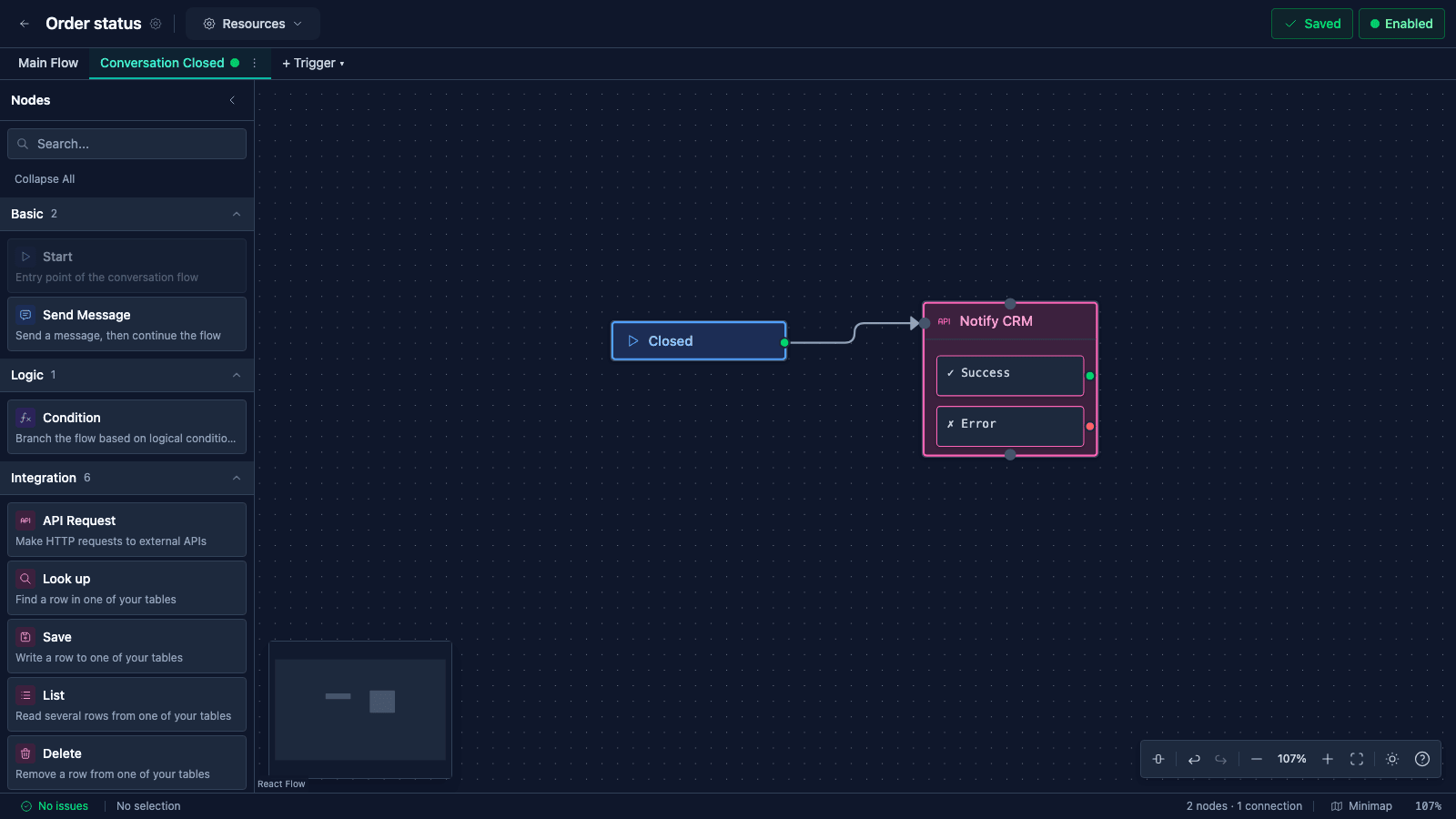Click the auto-layout icon in canvas toolbar
This screenshot has height=819, width=1456.
pos(1158,759)
